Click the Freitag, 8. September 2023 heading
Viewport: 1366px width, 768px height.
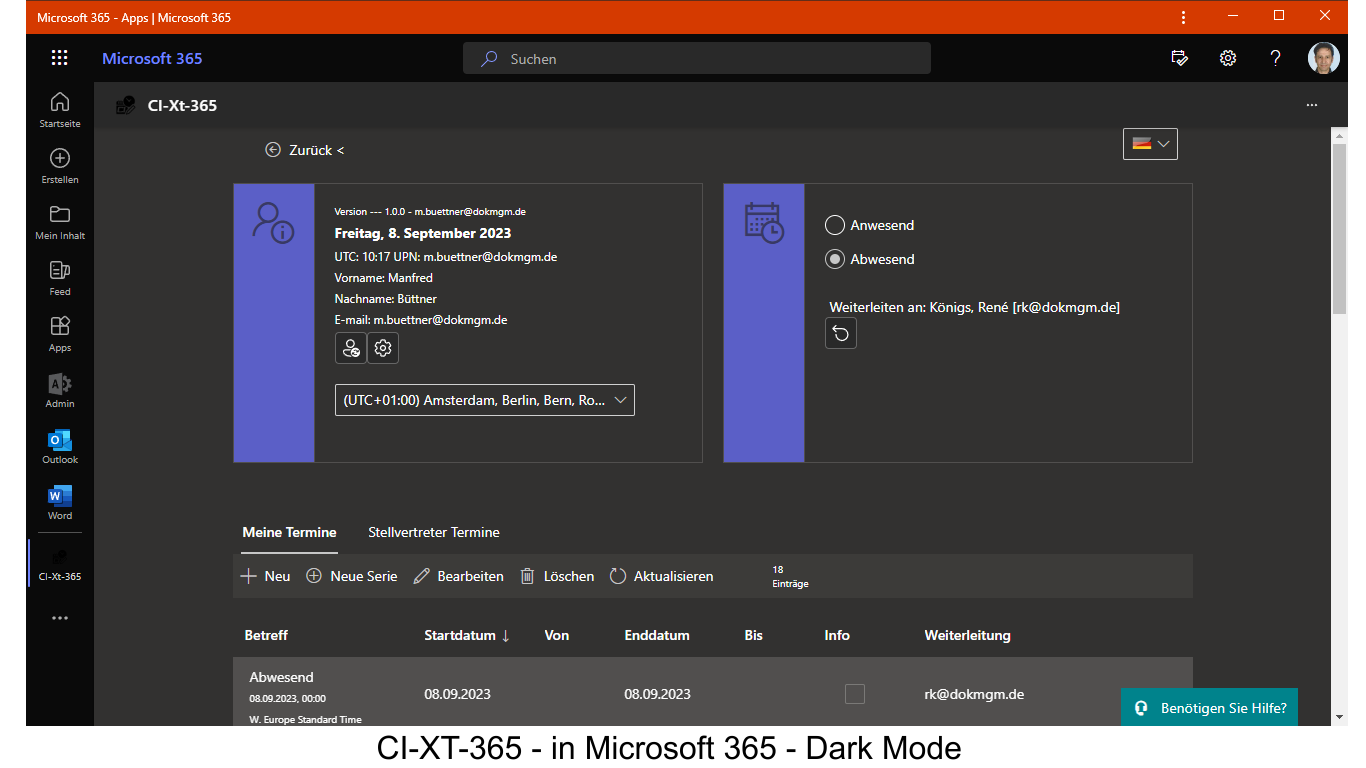click(x=422, y=233)
